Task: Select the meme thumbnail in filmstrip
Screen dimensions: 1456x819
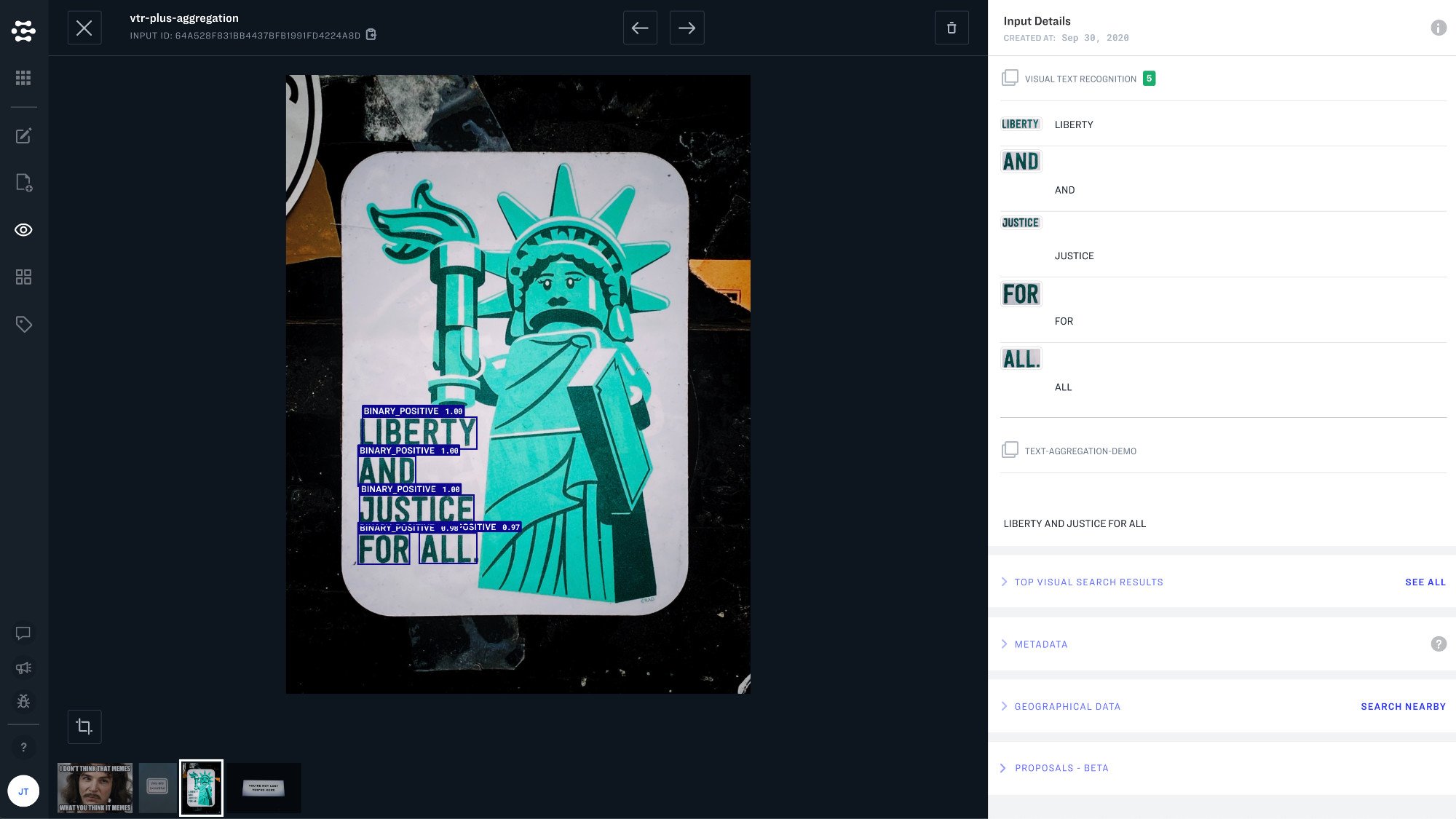Action: pos(95,788)
